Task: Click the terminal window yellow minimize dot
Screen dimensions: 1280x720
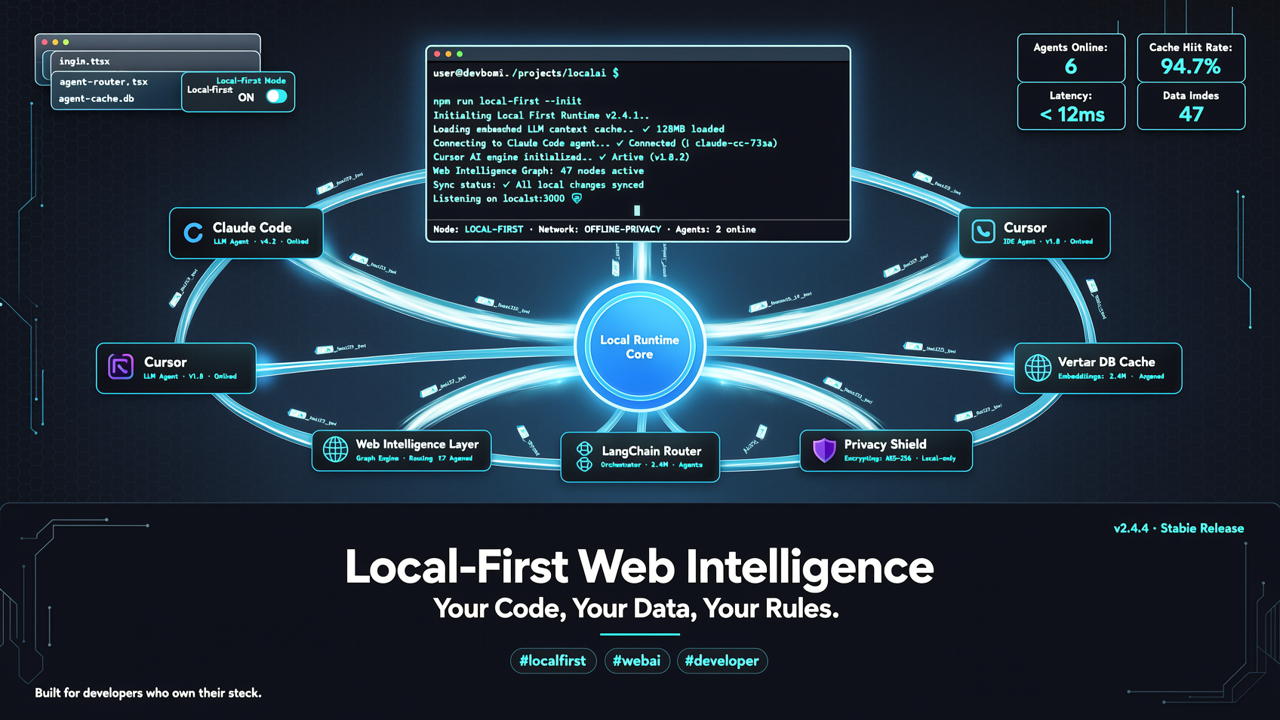Action: (448, 53)
